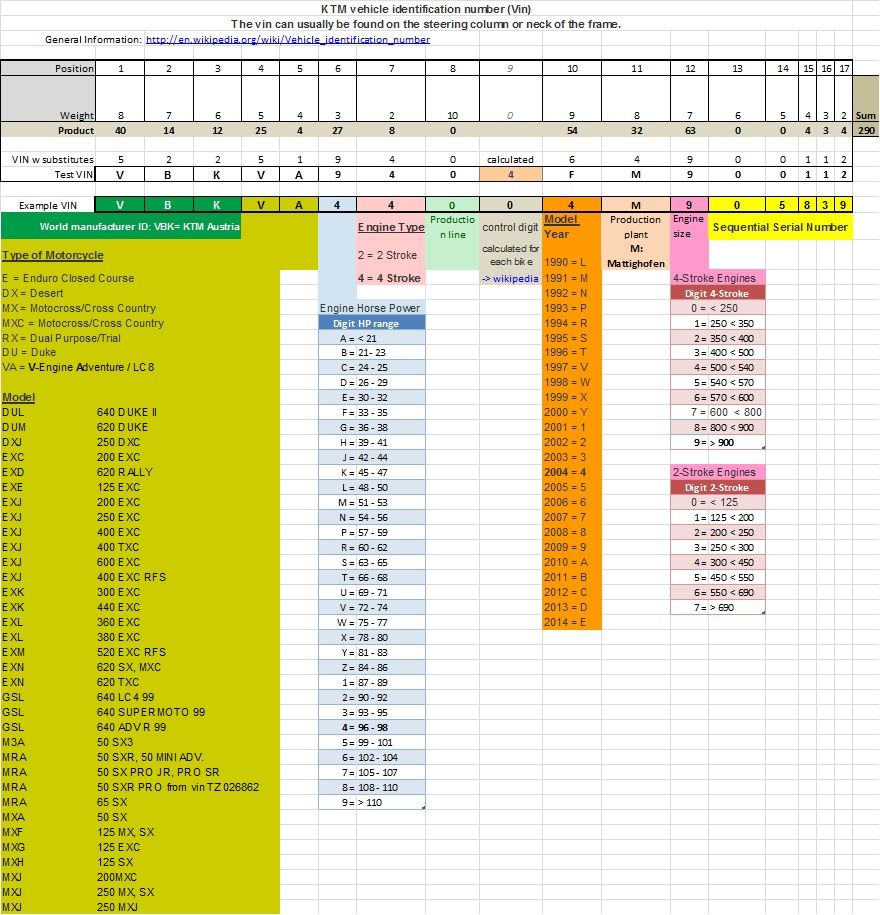Viewport: 880px width, 915px height.
Task: Select the '640 SUPERMOTO 99' model cell
Action: click(149, 712)
